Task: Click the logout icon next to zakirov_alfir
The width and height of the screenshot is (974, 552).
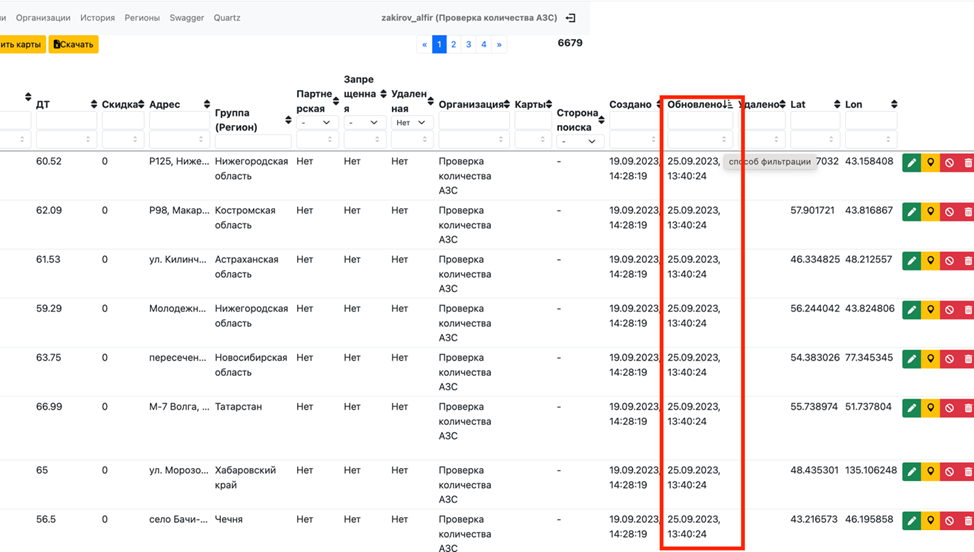Action: coord(570,18)
